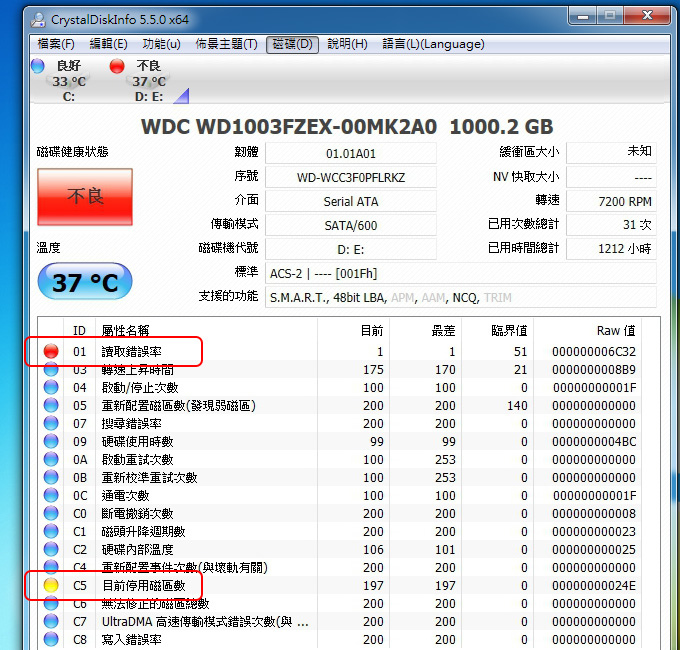Click the power on hours field 1212 小時
This screenshot has width=680, height=650.
pyautogui.click(x=611, y=248)
